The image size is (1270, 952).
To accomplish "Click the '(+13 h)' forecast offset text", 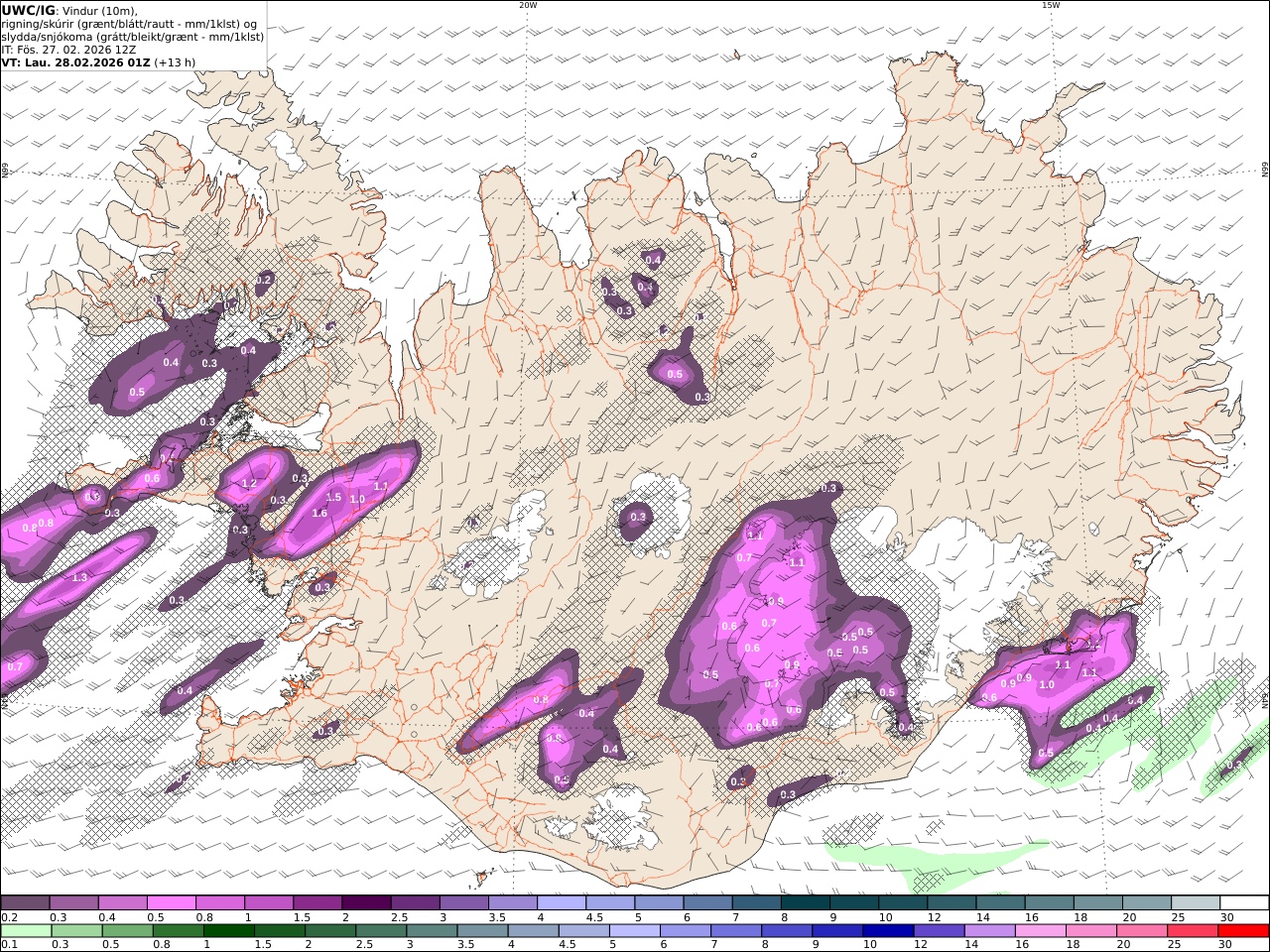I will click(176, 62).
